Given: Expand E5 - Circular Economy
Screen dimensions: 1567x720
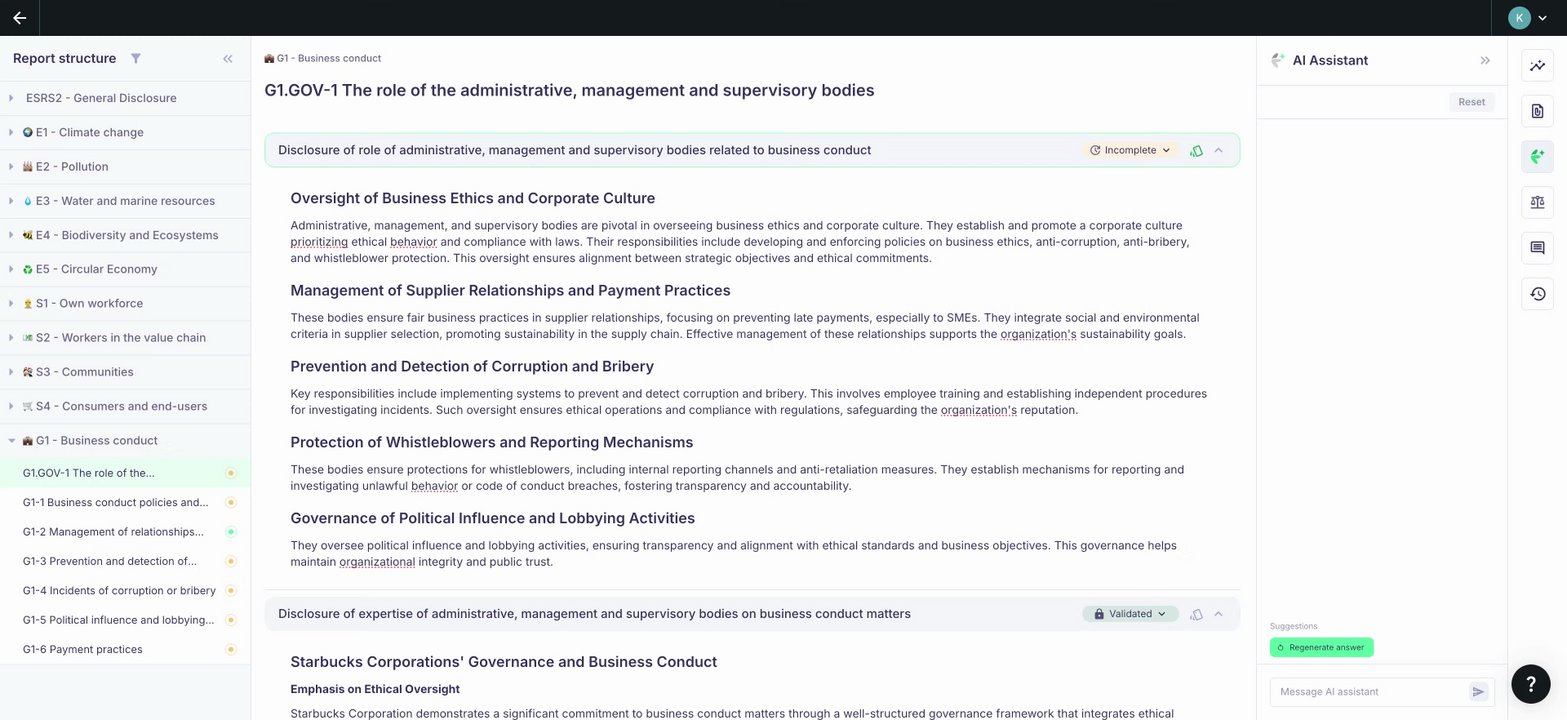Looking at the screenshot, I should click(11, 269).
